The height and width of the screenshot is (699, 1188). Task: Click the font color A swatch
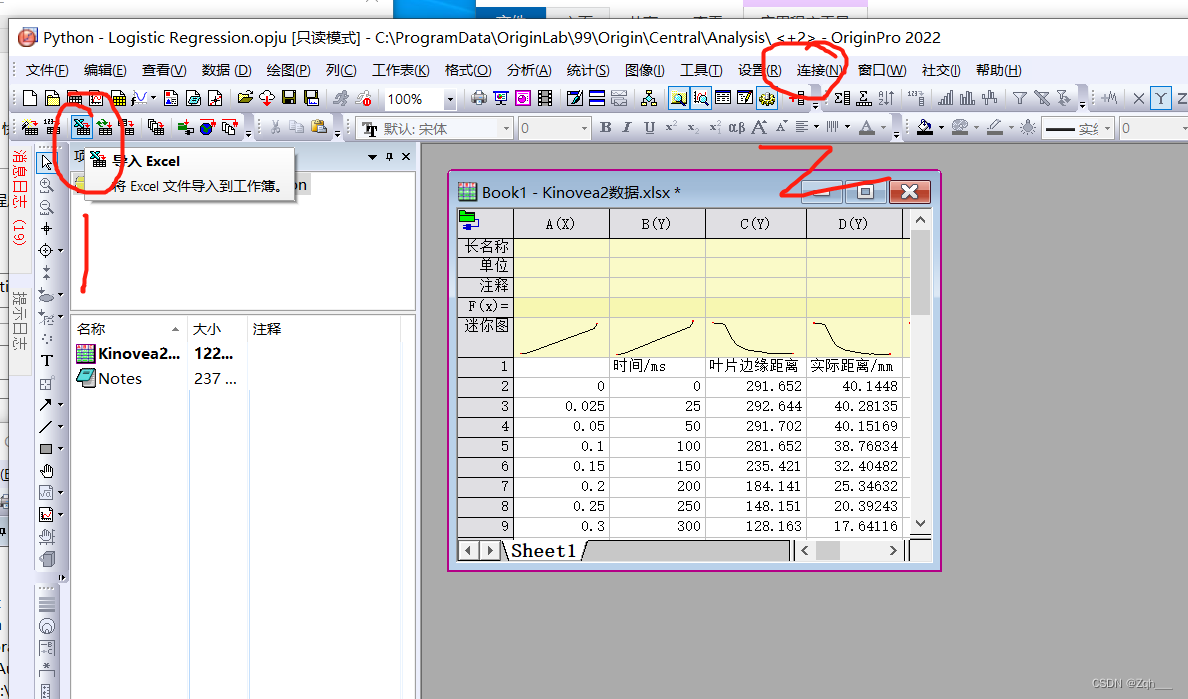[x=868, y=127]
